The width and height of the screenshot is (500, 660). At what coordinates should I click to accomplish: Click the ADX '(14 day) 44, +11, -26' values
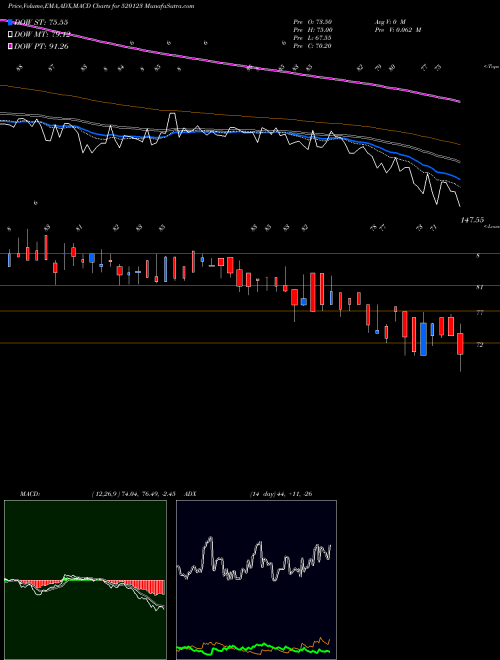point(281,494)
